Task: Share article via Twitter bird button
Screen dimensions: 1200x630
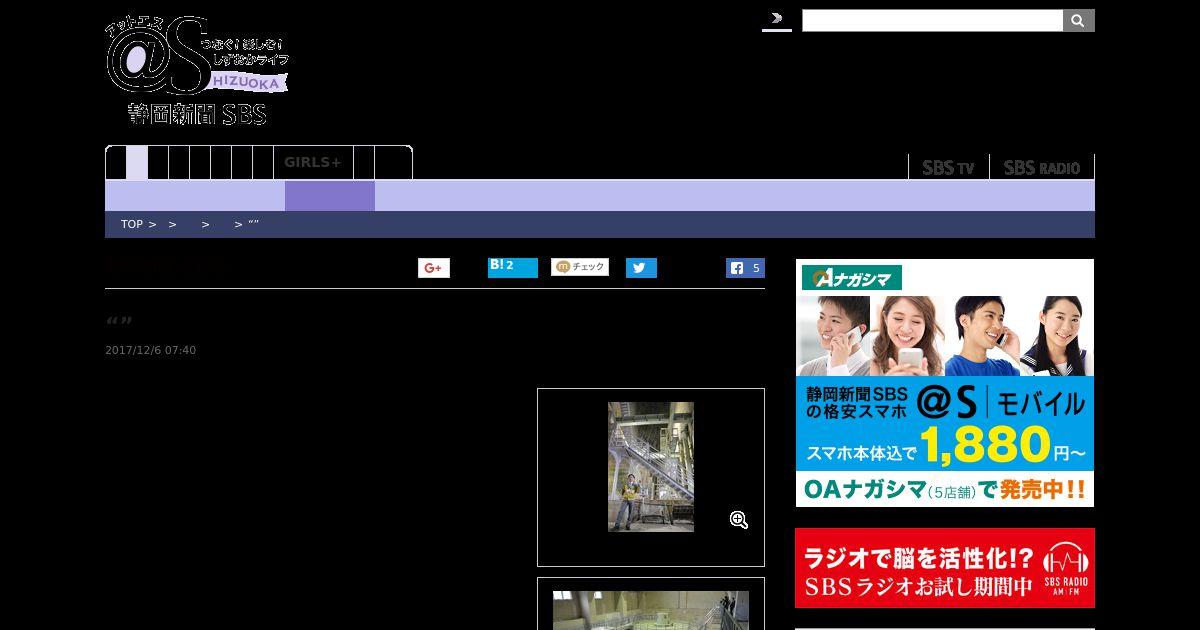Action: pyautogui.click(x=641, y=268)
